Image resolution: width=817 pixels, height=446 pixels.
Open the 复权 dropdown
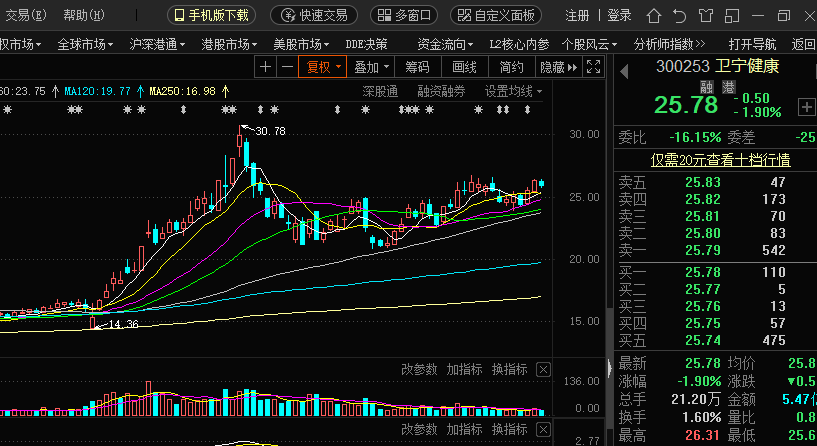322,67
